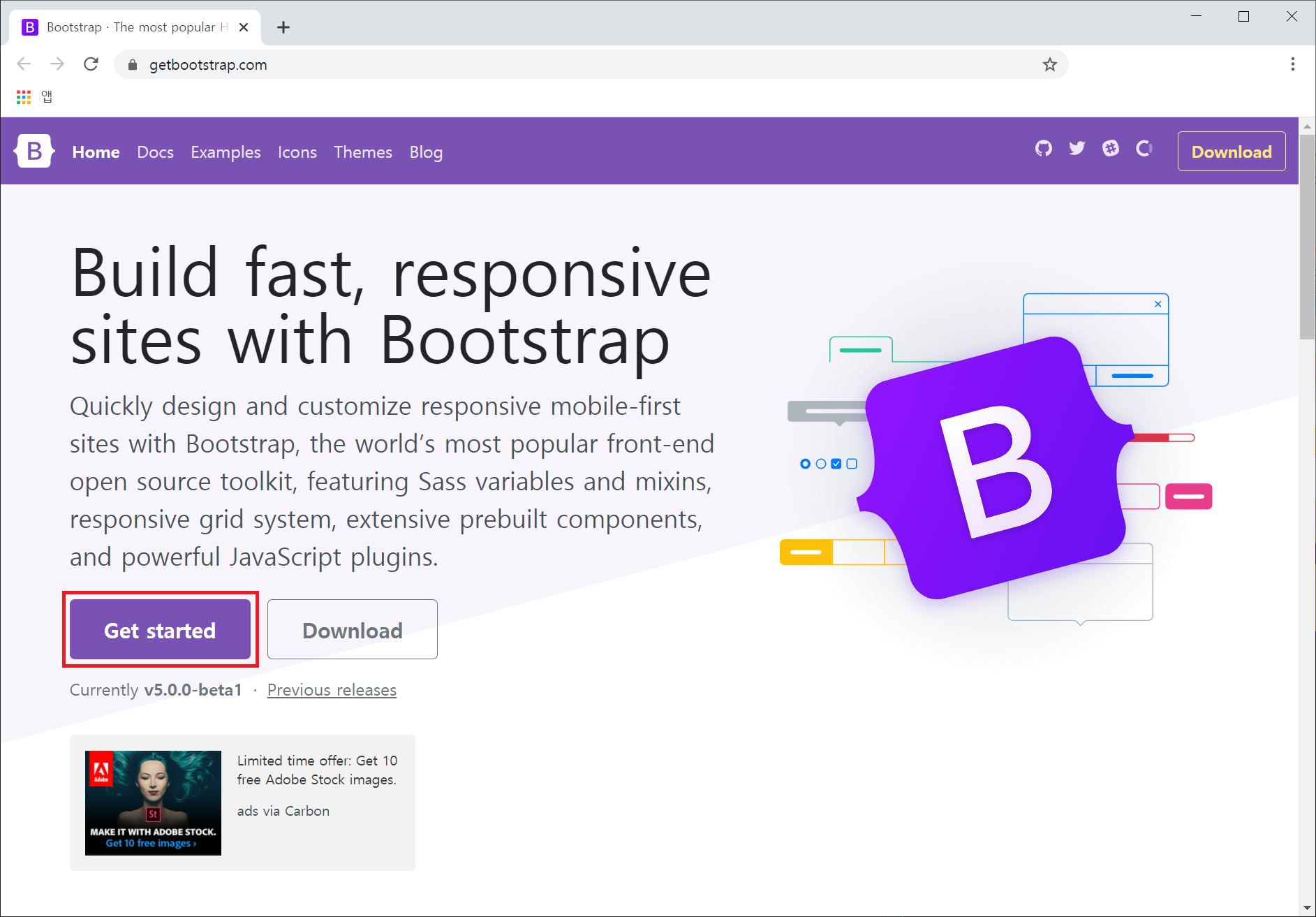Select the Home nav item
Screen dimensions: 1316x917
click(96, 152)
